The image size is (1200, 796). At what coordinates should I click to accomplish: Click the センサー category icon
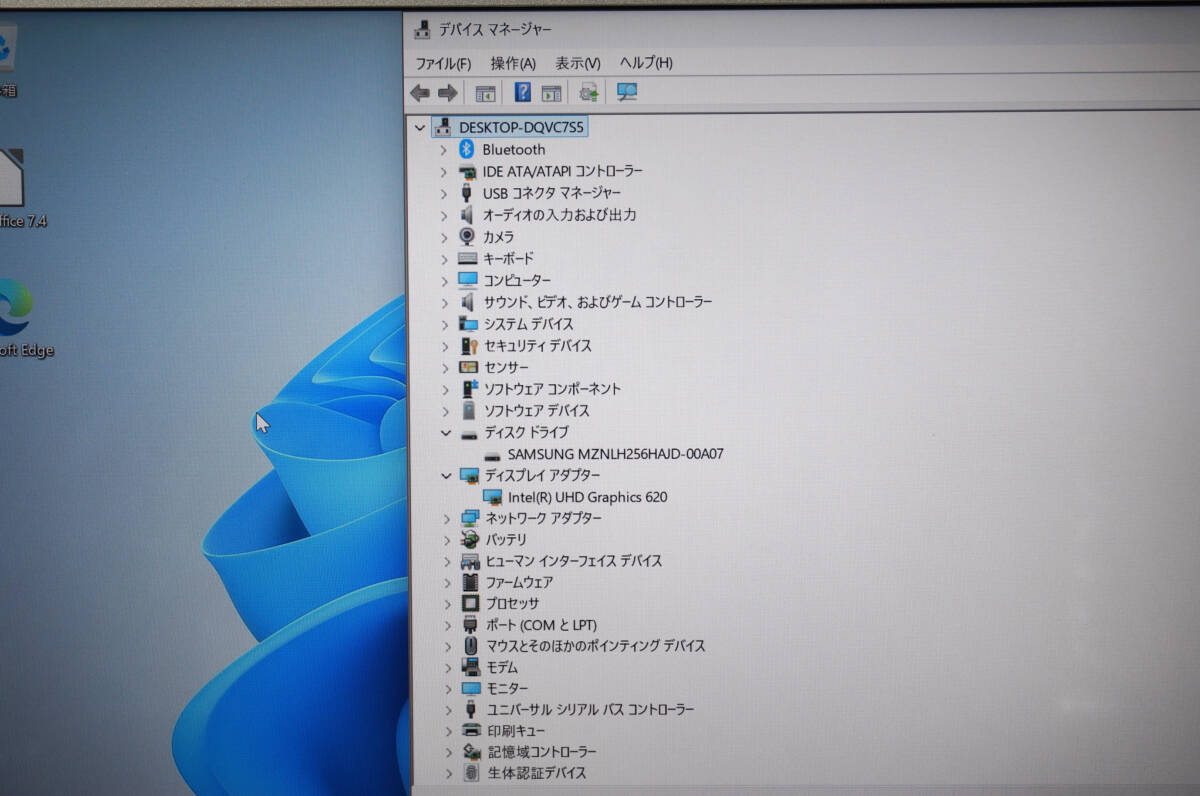(x=468, y=367)
